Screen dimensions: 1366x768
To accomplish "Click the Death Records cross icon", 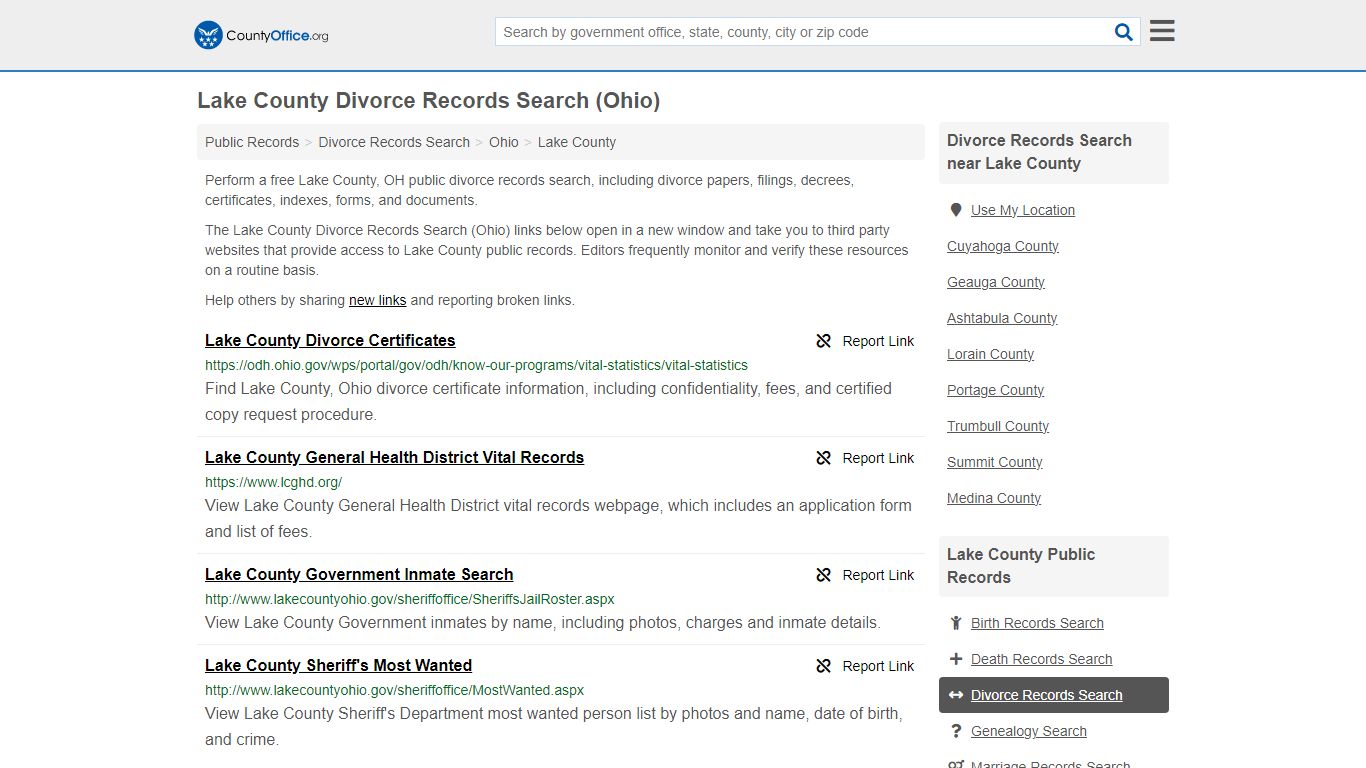I will 956,659.
